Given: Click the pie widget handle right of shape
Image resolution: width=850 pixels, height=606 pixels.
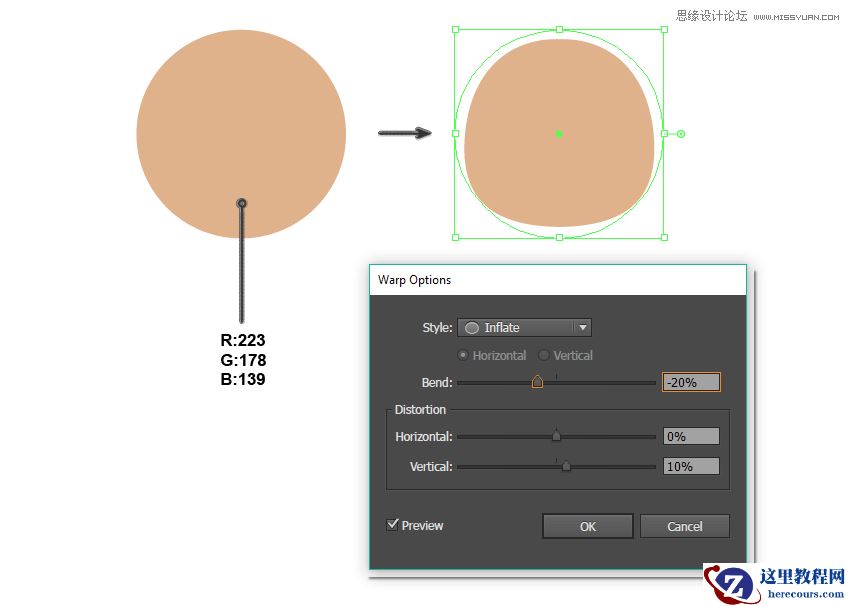Looking at the screenshot, I should [681, 134].
